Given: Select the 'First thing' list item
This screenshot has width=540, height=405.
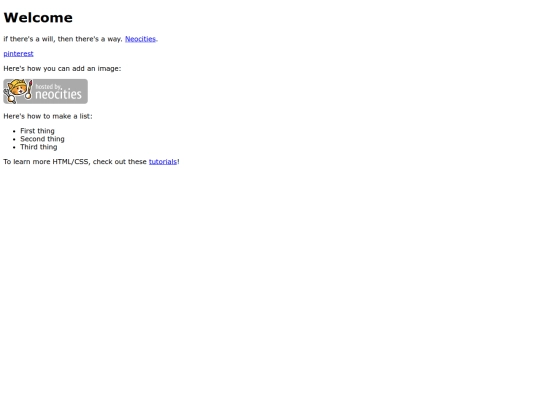Looking at the screenshot, I should coord(37,131).
